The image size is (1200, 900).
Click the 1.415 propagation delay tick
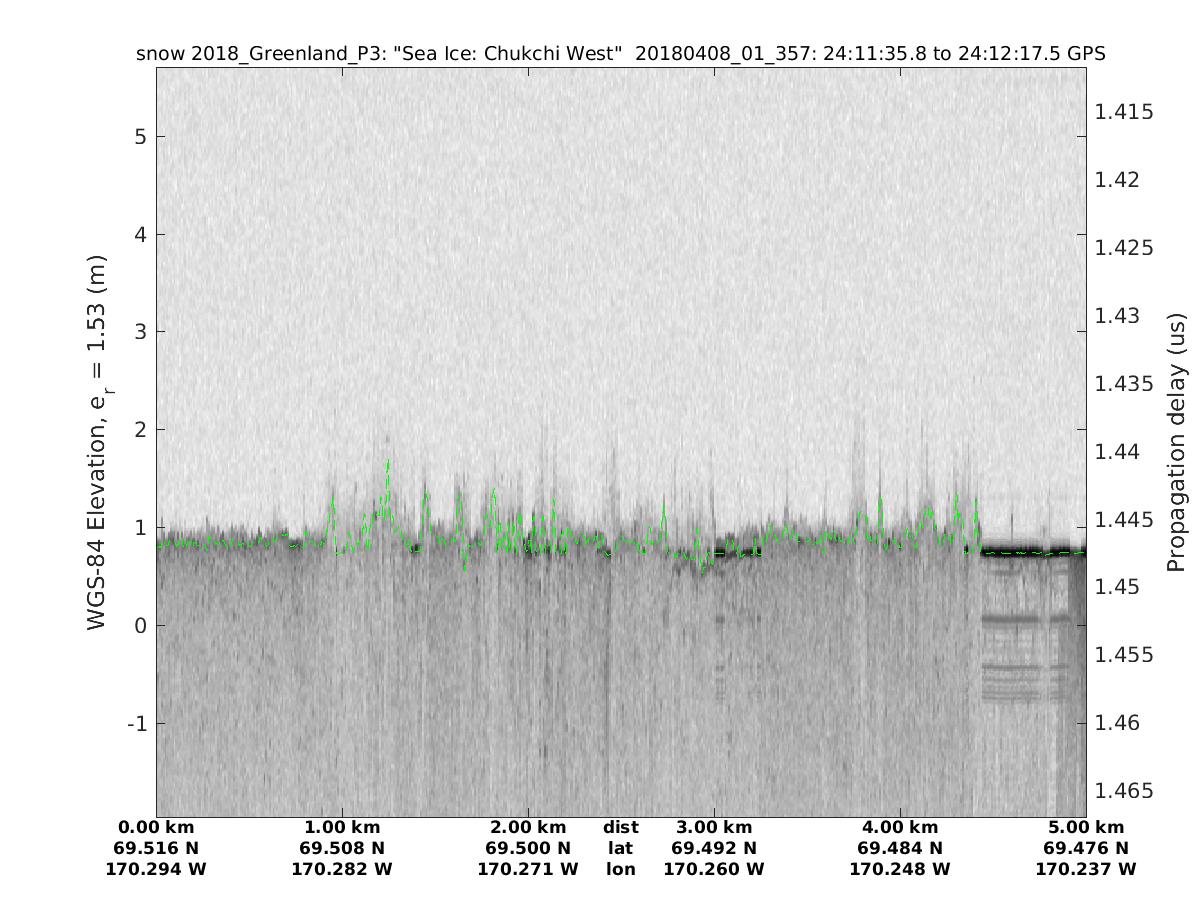tap(1124, 111)
